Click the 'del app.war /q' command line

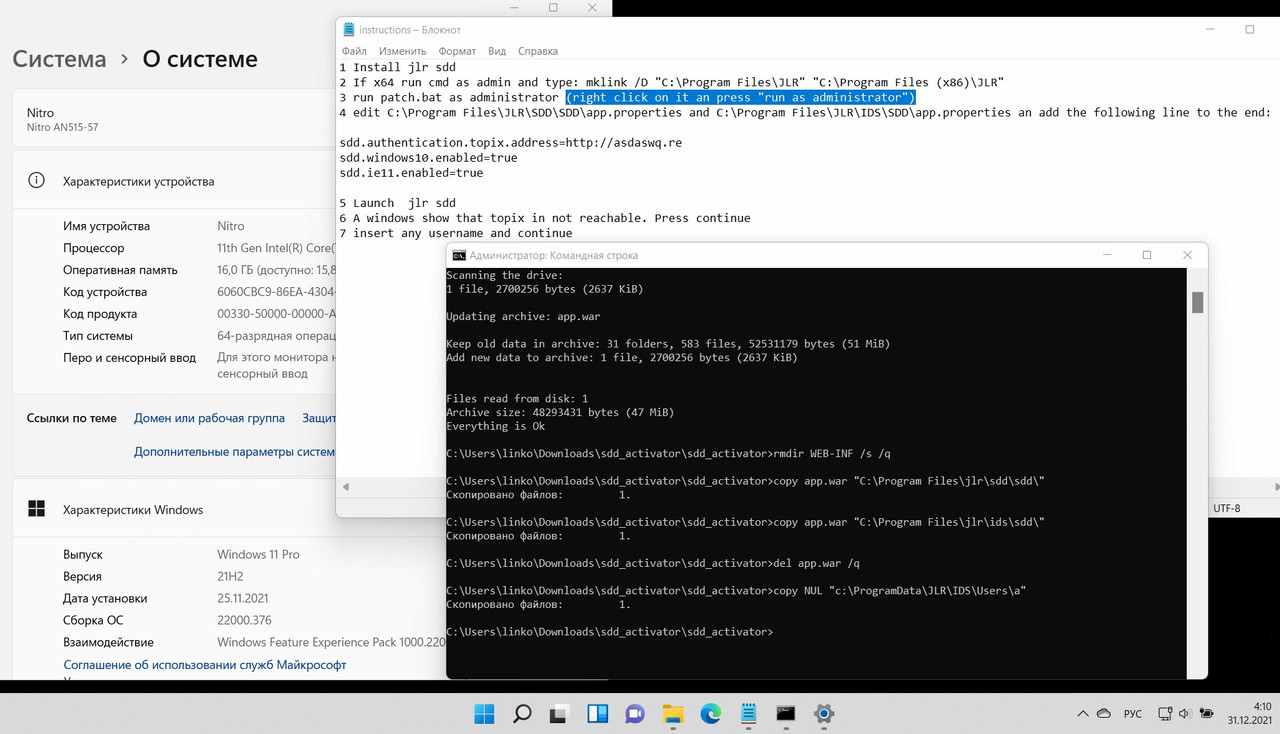(x=816, y=563)
